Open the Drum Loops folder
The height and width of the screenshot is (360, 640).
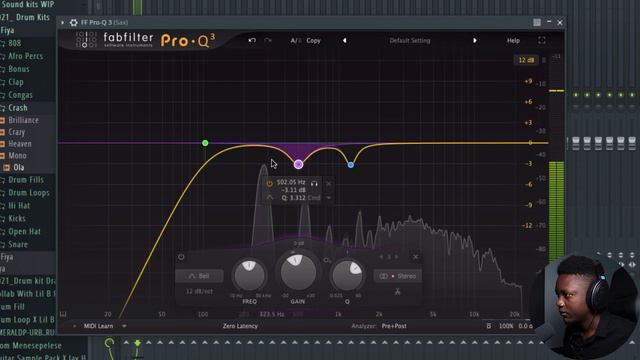tap(29, 193)
